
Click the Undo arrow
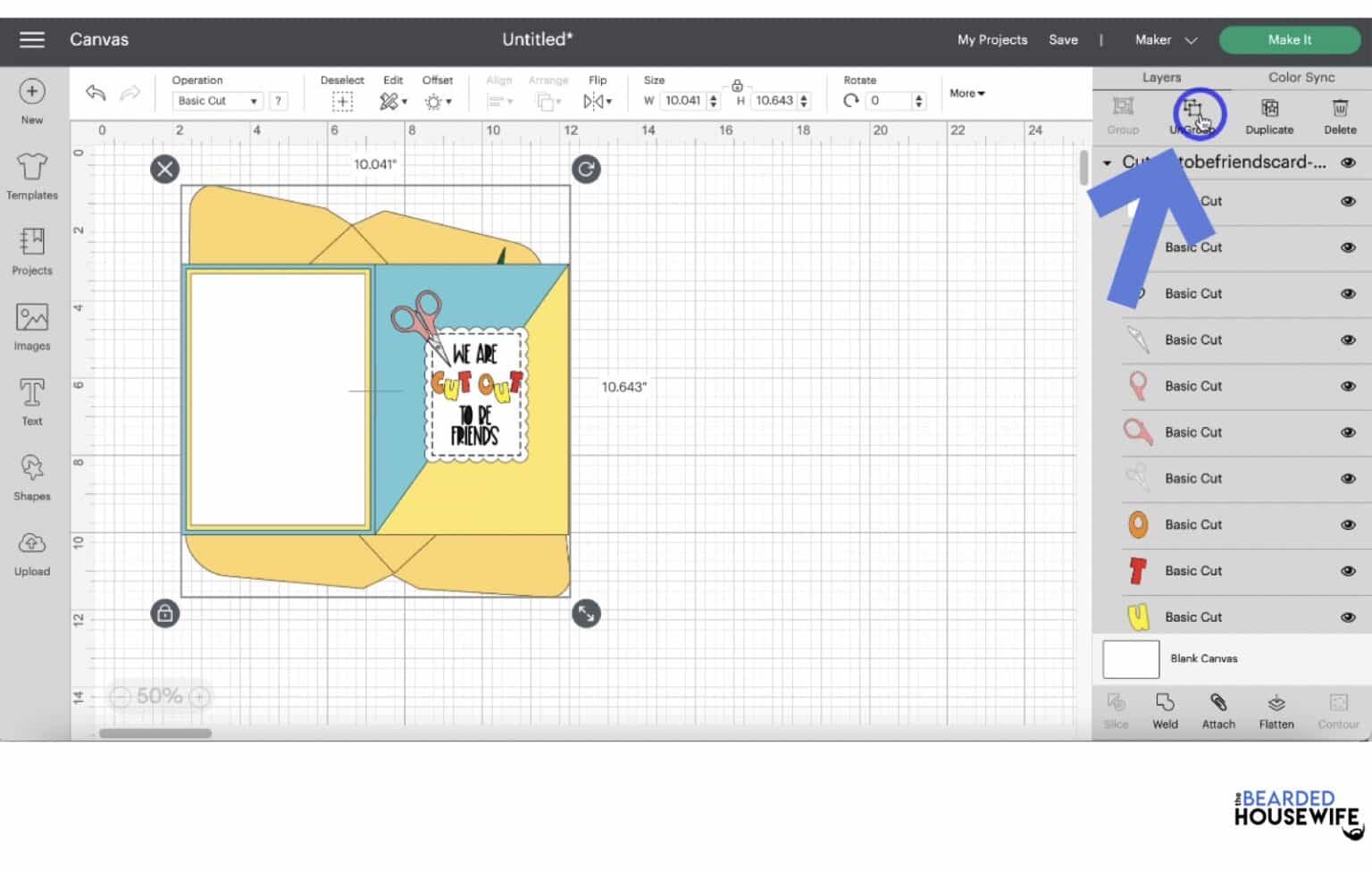(x=96, y=93)
